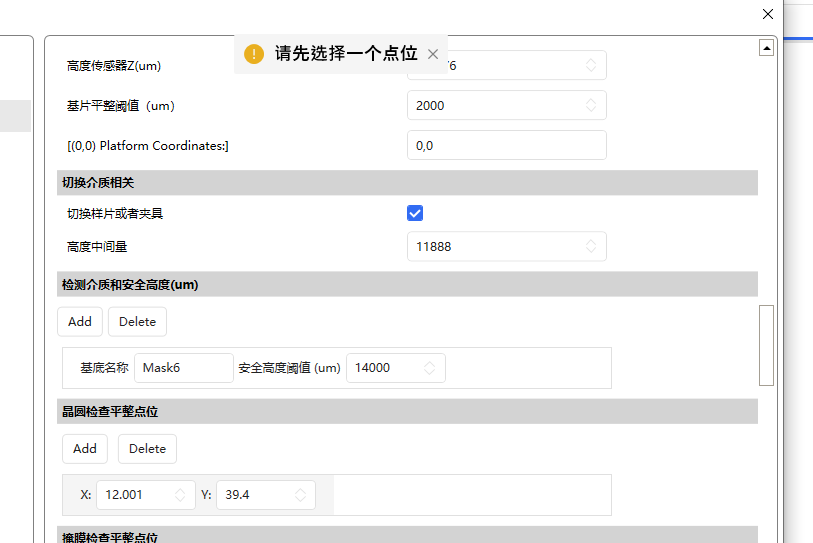Click the 基片平整阈值 input showing 2000
Screen dimensions: 813x543
[x=495, y=105]
